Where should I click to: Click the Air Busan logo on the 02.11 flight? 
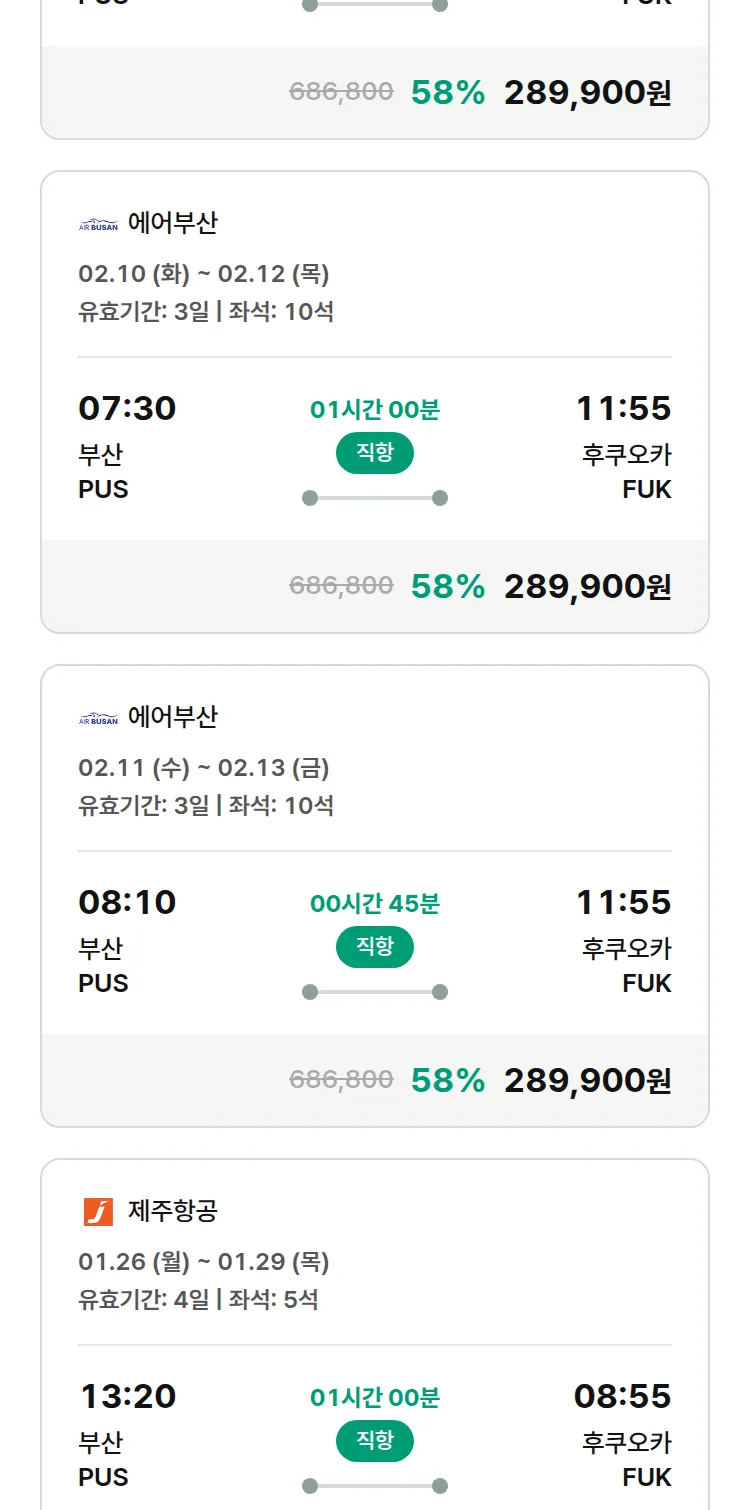click(x=98, y=718)
